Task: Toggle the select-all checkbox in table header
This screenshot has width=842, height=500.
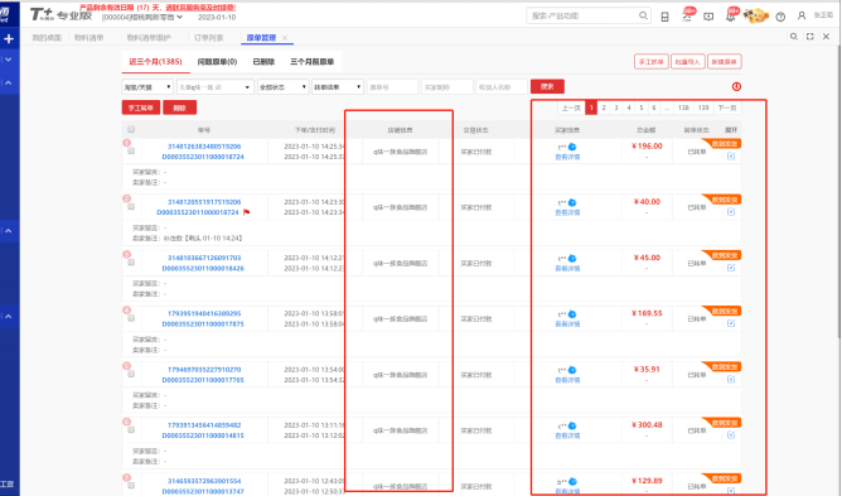Action: [131, 130]
